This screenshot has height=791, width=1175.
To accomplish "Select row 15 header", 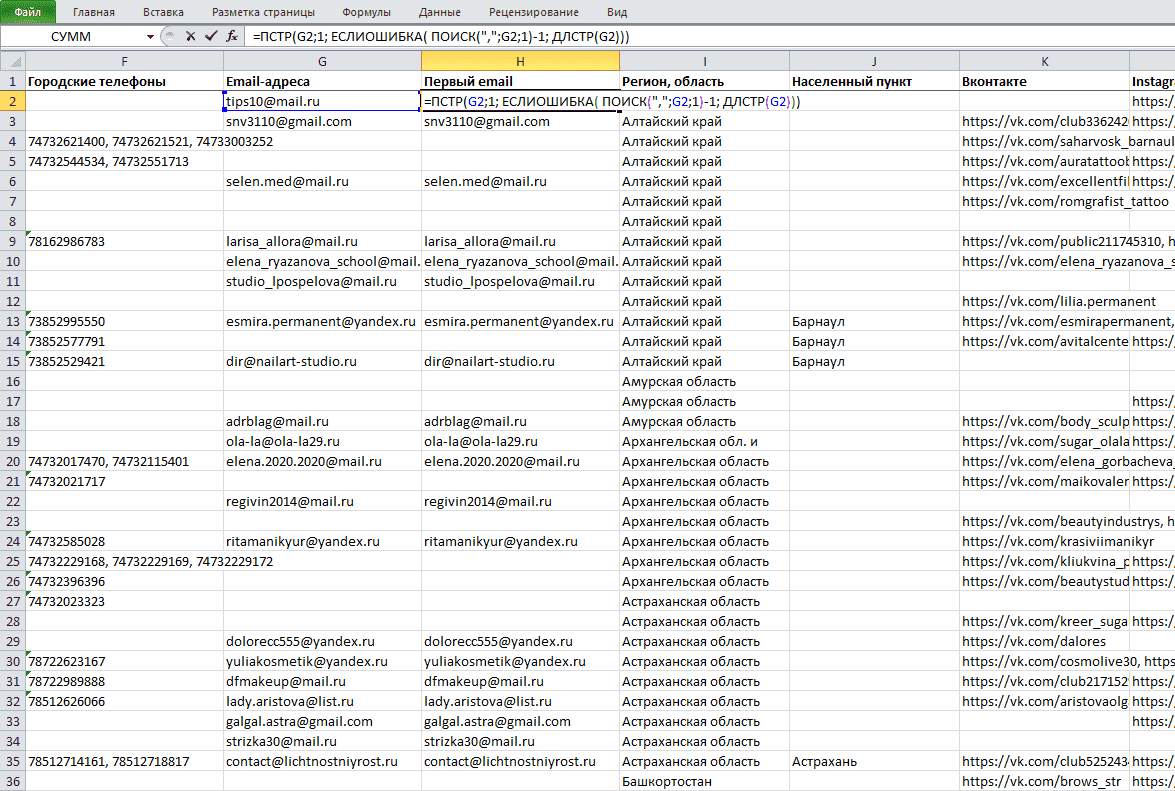I will (x=13, y=361).
